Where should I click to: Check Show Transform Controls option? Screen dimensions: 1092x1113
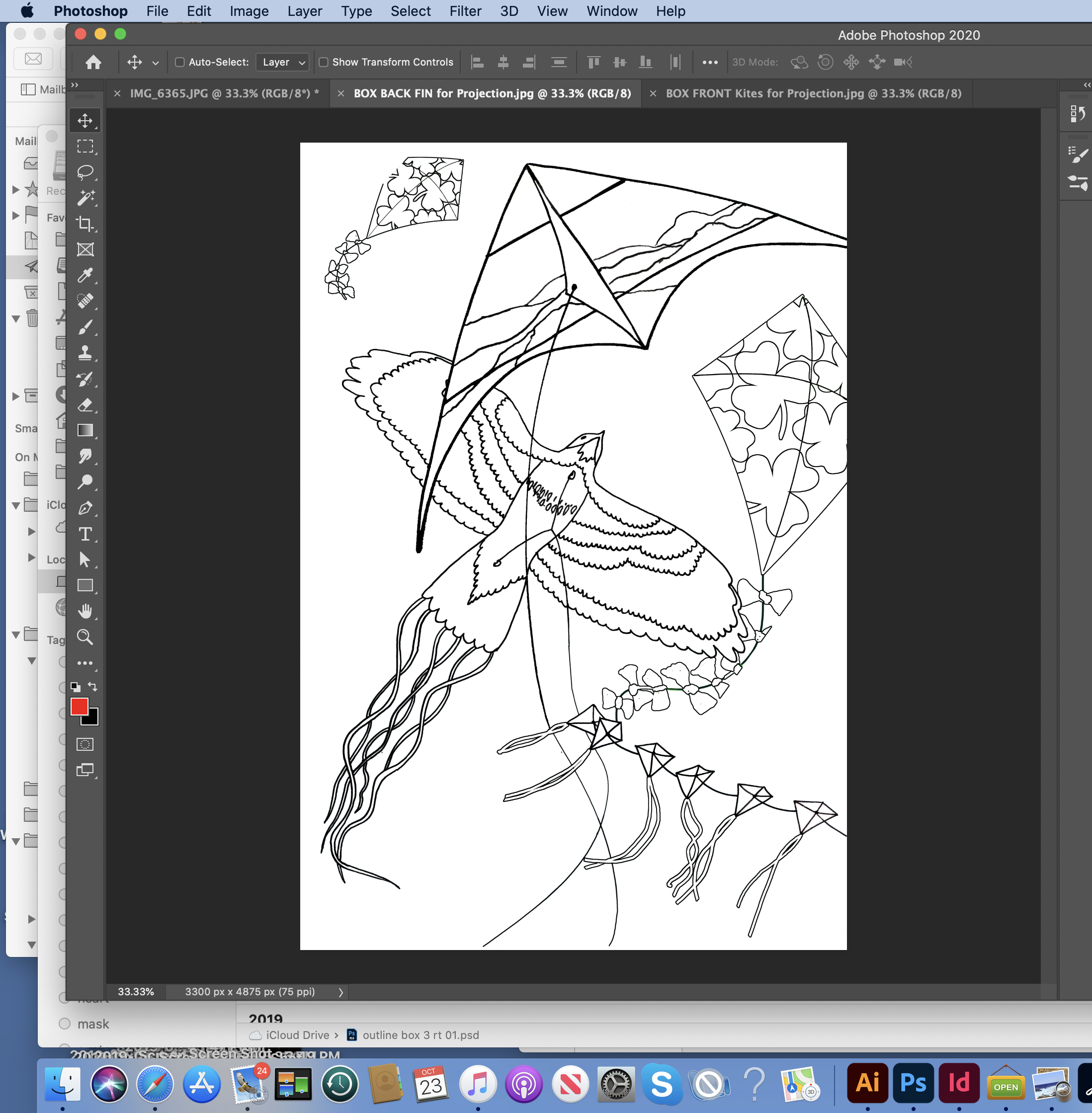click(324, 62)
